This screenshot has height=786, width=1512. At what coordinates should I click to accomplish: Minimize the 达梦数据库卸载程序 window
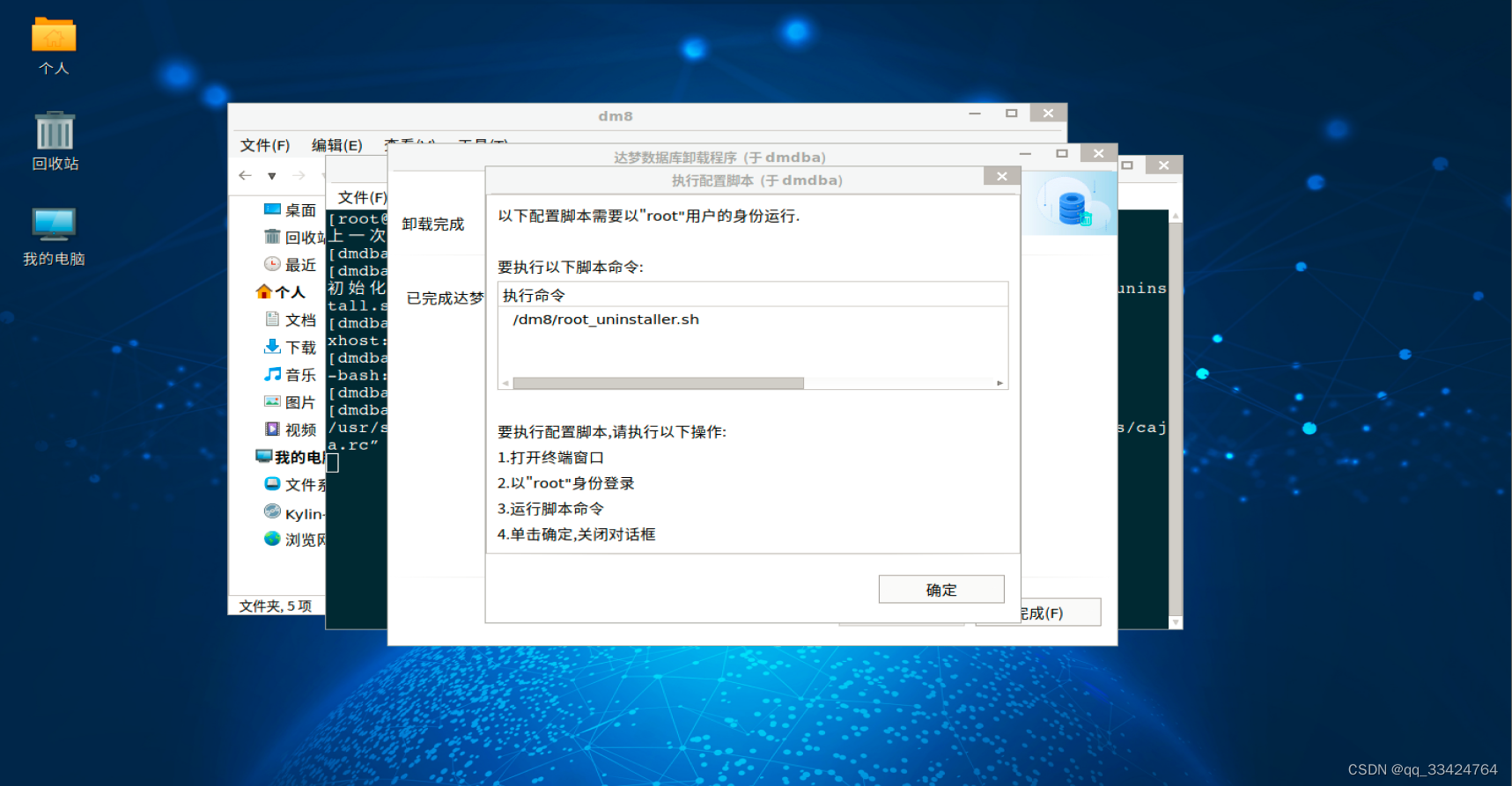[1025, 153]
